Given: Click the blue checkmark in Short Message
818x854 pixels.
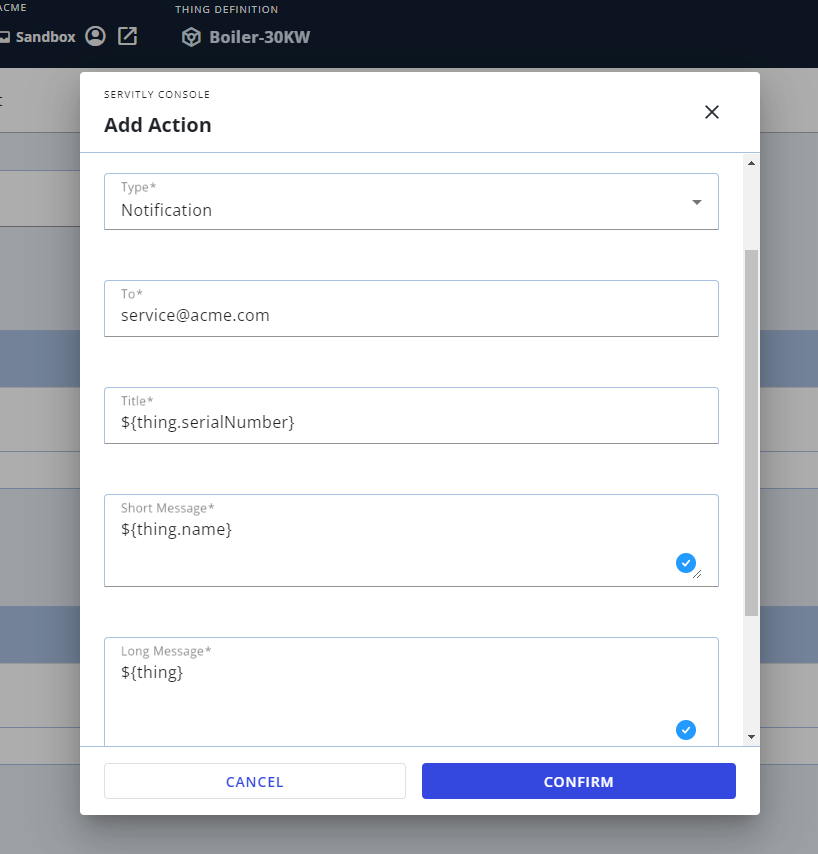Looking at the screenshot, I should (x=685, y=563).
